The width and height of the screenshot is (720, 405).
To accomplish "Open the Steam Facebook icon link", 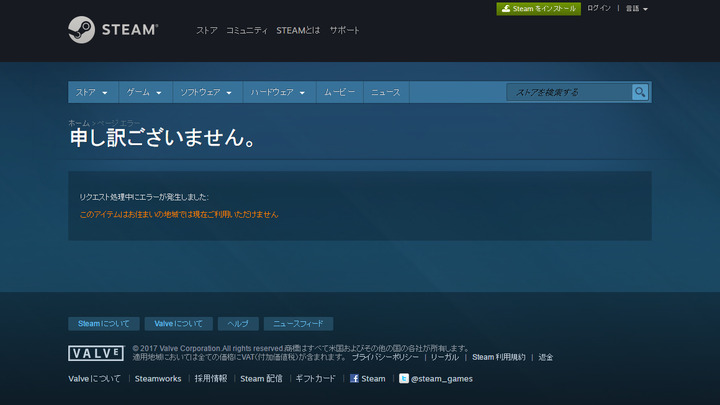I will click(x=354, y=378).
